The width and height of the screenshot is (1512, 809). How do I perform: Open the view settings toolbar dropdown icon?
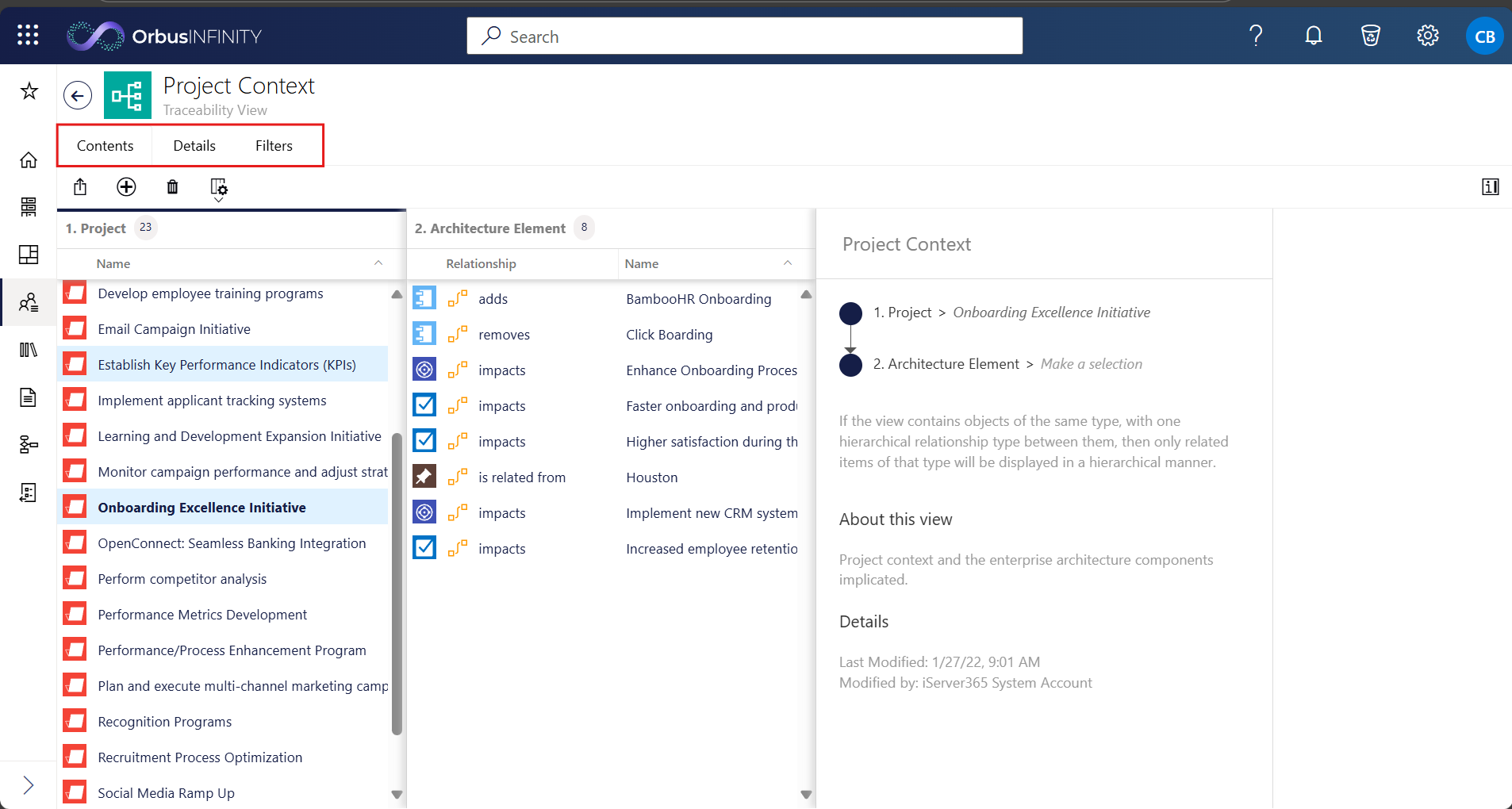click(x=219, y=189)
